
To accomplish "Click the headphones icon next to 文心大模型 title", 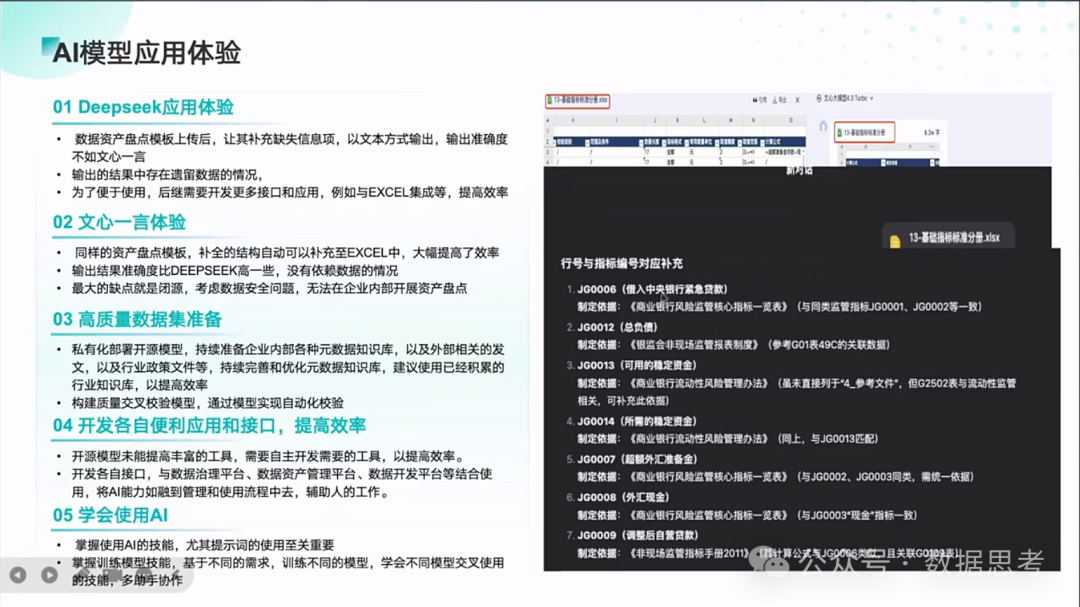I will pyautogui.click(x=819, y=99).
